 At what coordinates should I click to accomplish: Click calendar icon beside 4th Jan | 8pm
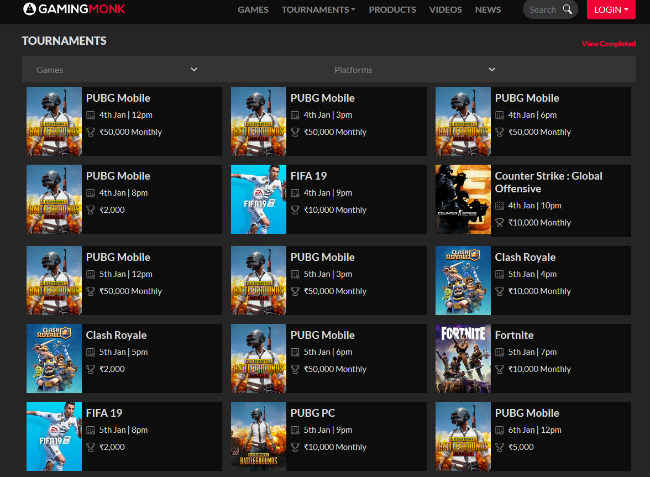(x=90, y=193)
